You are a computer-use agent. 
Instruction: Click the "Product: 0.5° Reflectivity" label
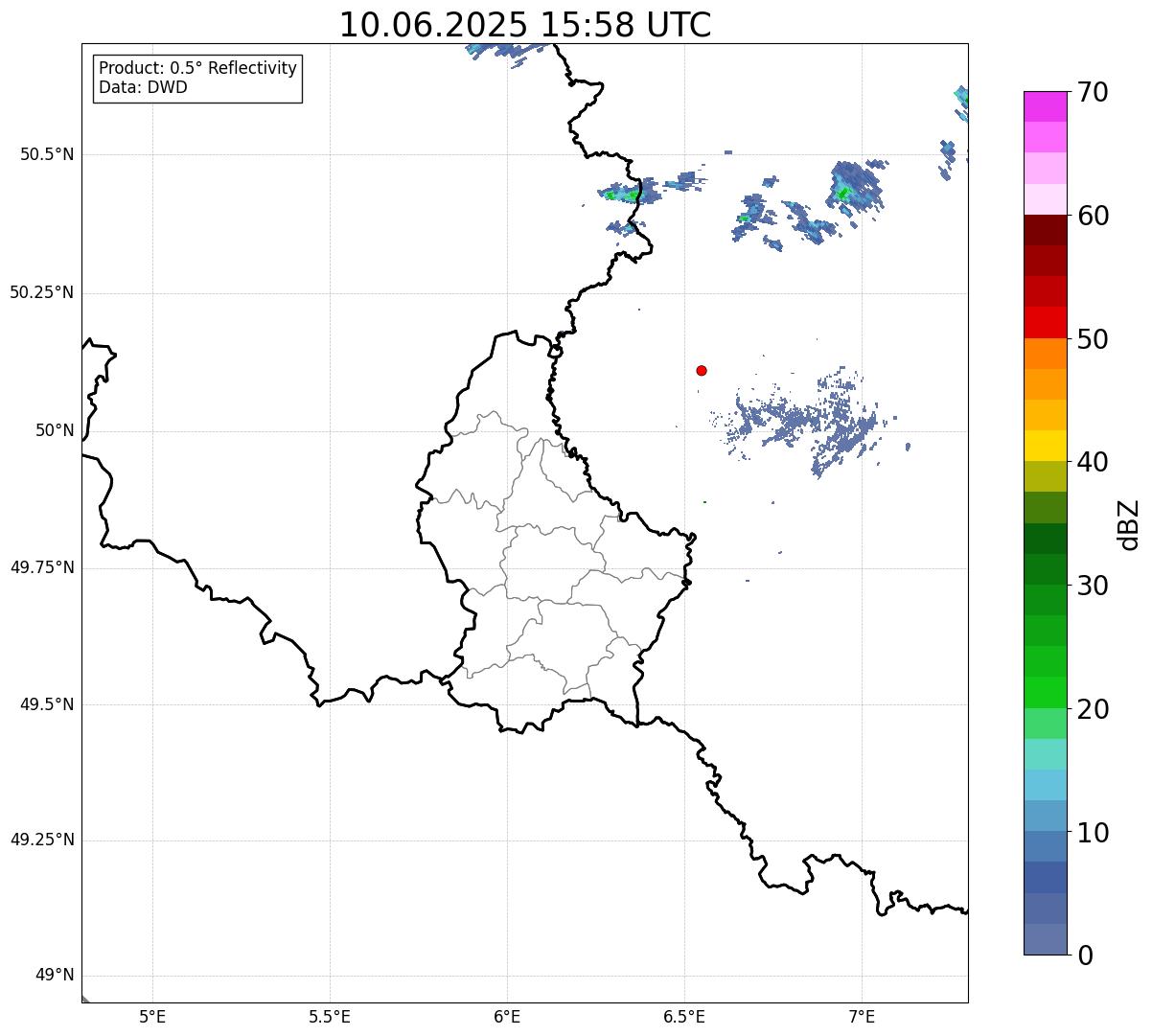pos(197,69)
